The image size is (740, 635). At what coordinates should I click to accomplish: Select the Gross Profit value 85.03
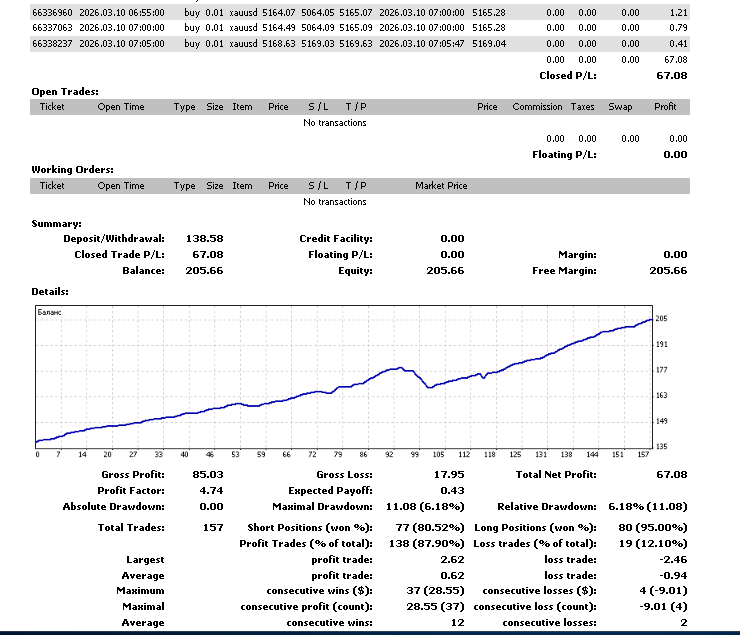coord(207,475)
